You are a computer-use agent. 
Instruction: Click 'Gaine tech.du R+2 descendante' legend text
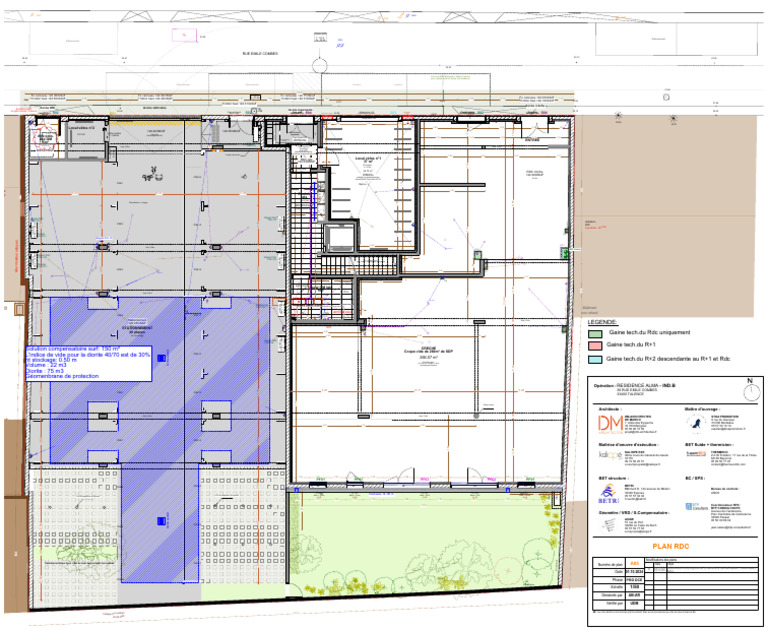pyautogui.click(x=668, y=359)
